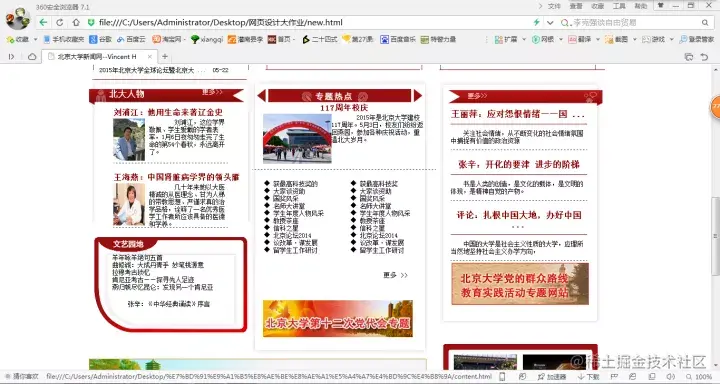Click the search input box
This screenshot has height=384, width=720.
635,22
